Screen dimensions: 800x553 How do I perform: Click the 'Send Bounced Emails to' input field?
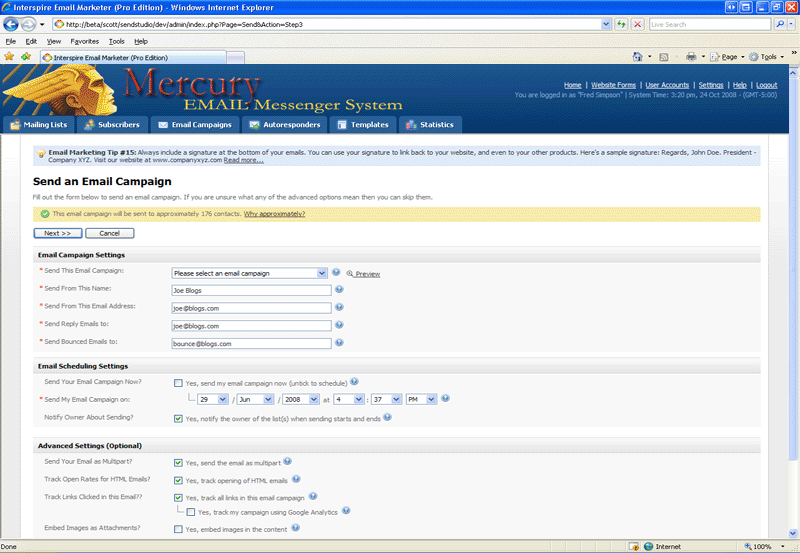tap(252, 344)
